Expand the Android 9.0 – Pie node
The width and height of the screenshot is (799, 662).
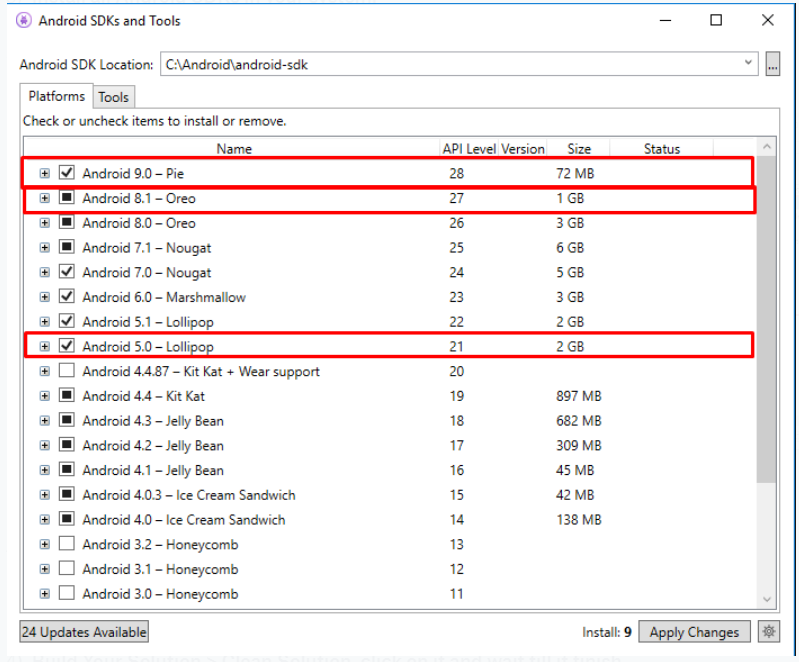[x=45, y=173]
